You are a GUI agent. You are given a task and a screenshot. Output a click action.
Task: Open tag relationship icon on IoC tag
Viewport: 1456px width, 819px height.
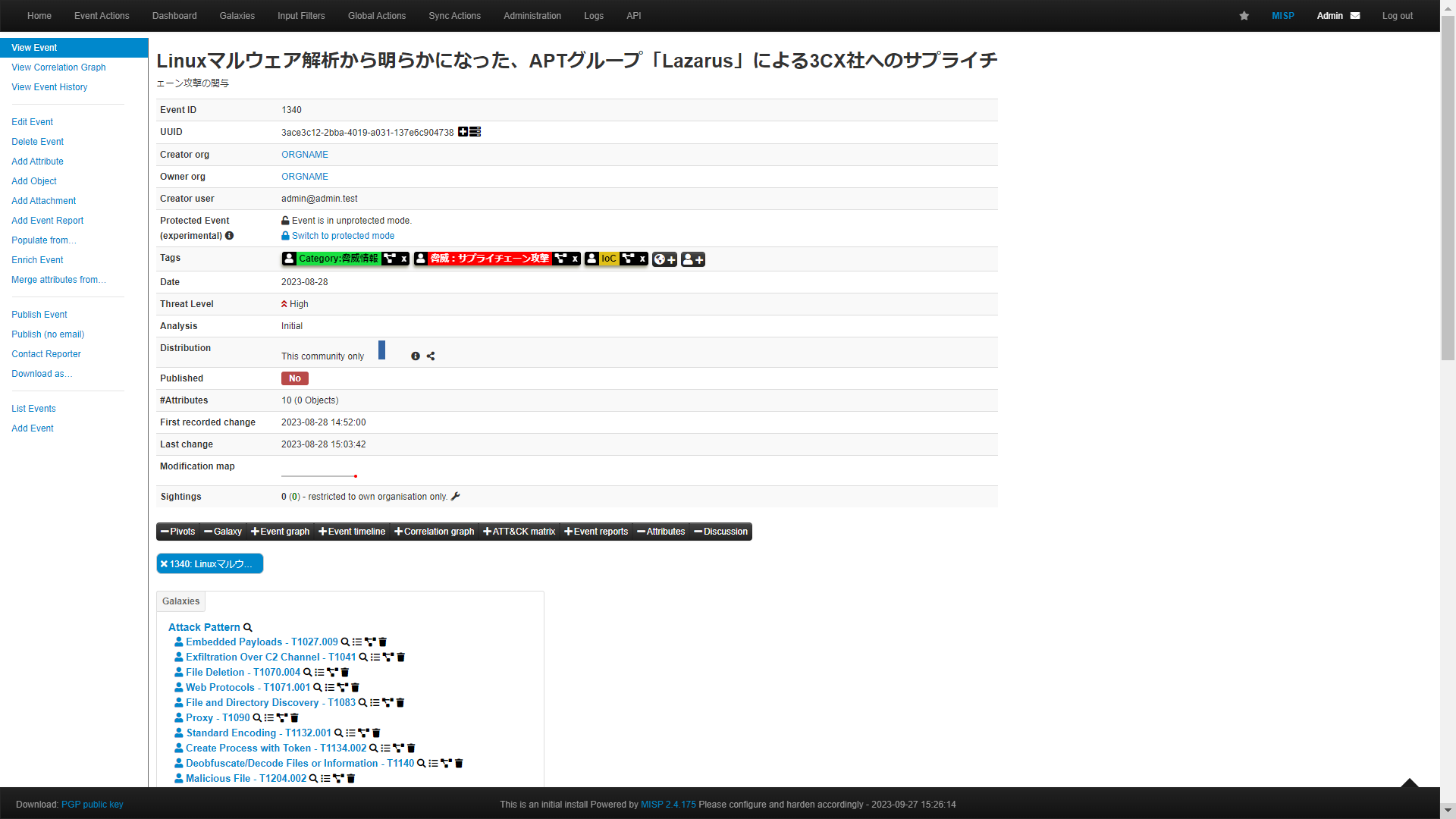pyautogui.click(x=628, y=259)
